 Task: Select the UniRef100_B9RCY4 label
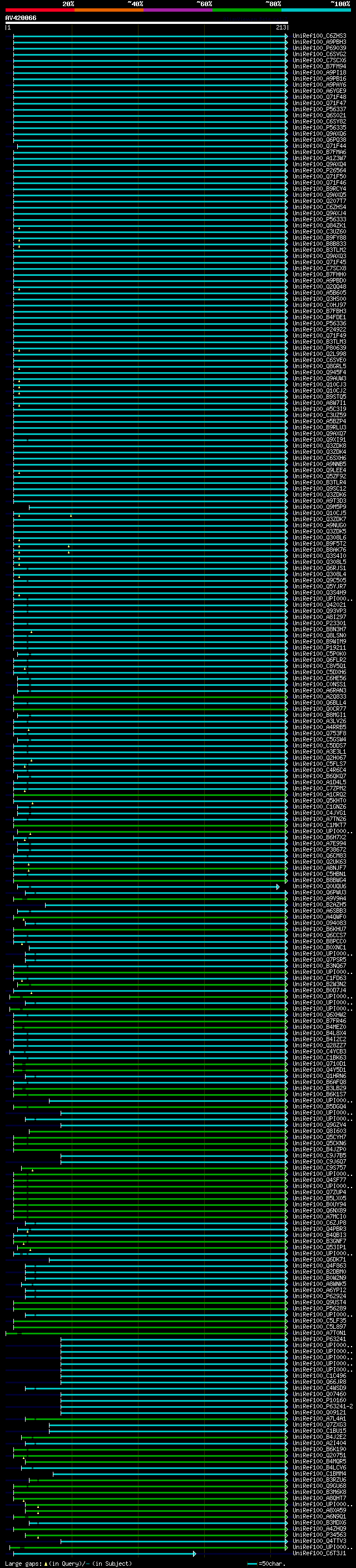pyautogui.click(x=319, y=189)
